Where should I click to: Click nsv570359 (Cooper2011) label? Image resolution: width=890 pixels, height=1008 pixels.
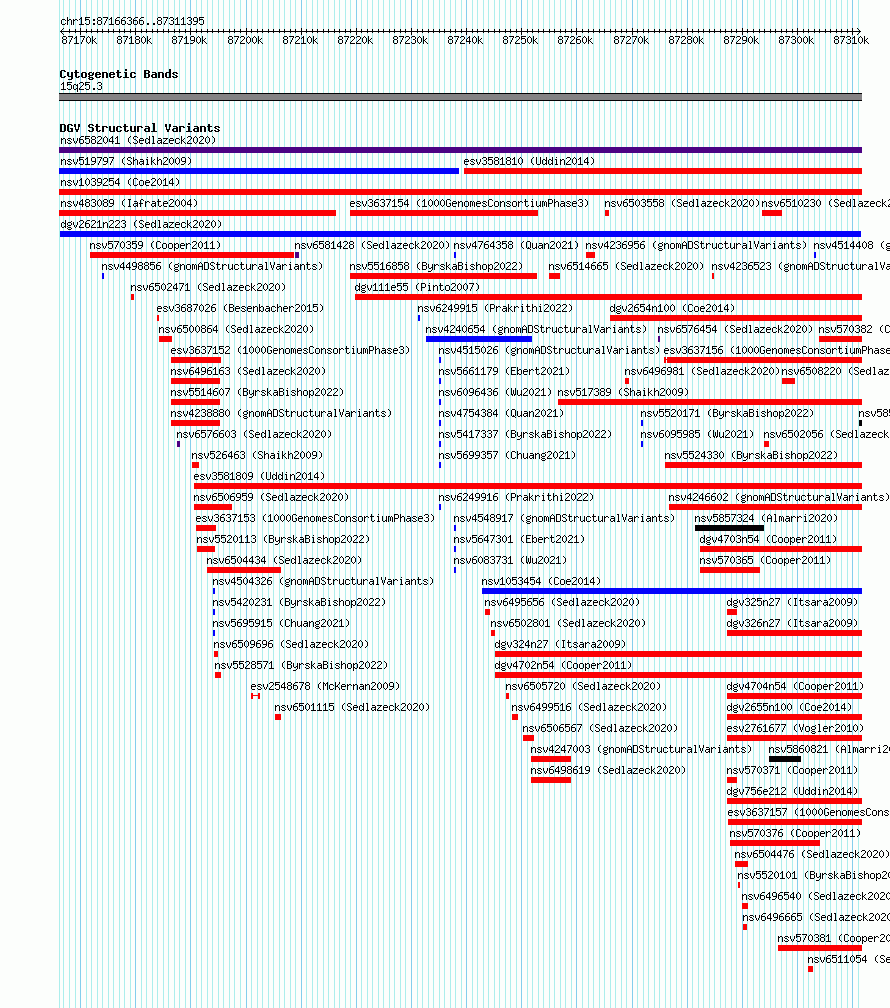click(155, 246)
